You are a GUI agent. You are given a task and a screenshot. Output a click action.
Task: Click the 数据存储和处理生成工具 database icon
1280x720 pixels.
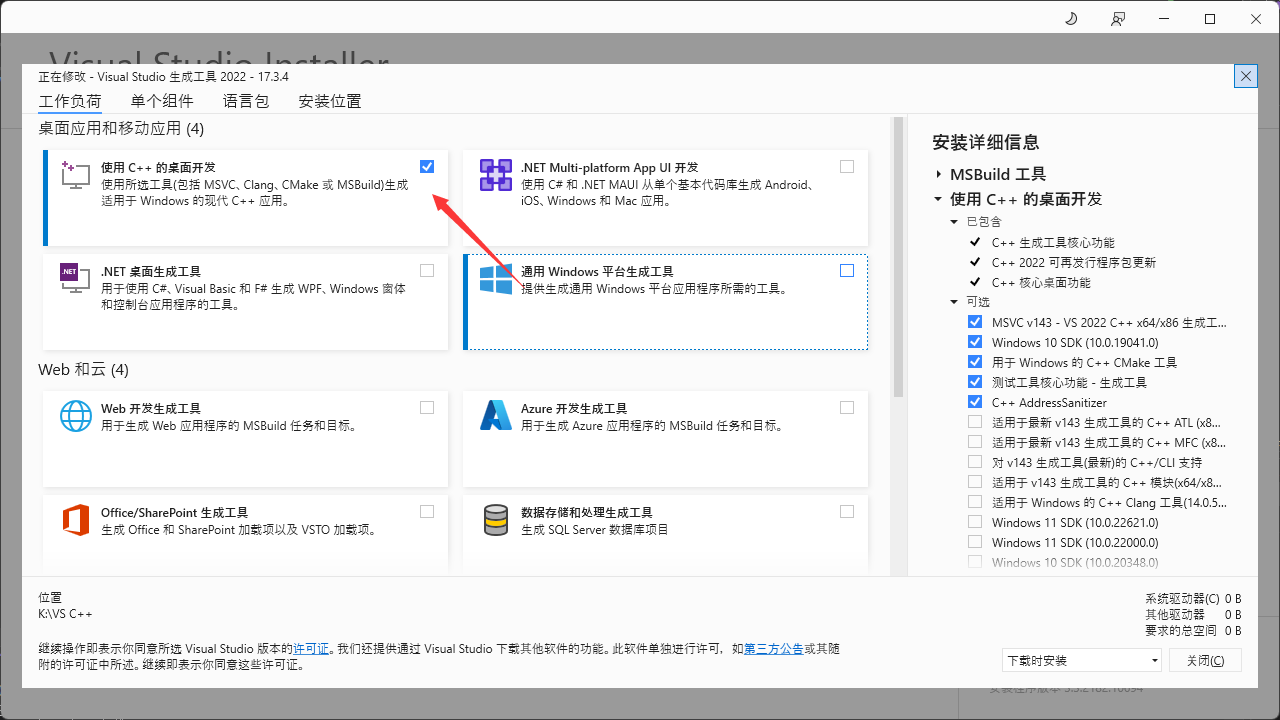[496, 519]
